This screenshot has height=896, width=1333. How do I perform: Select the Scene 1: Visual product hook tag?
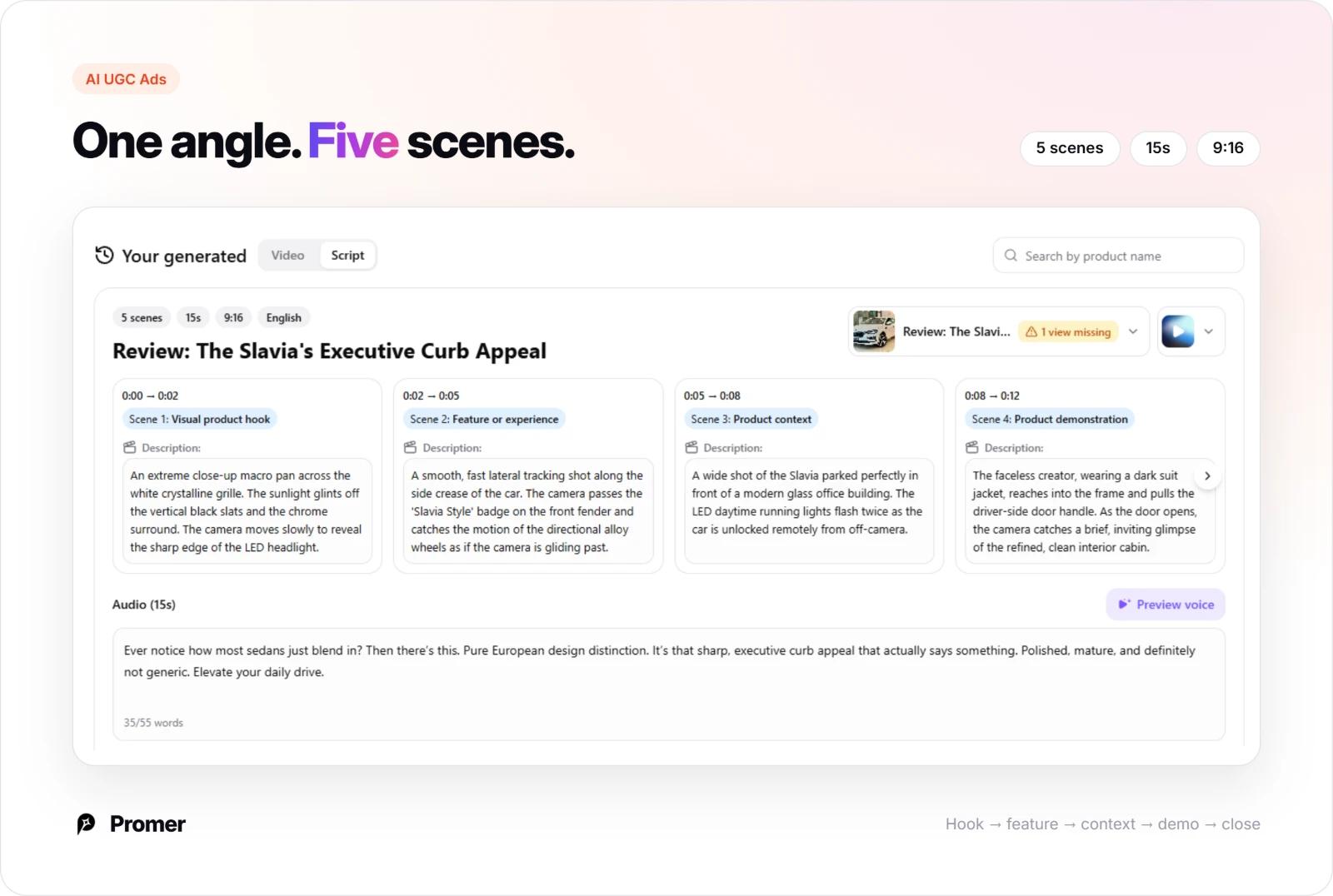[200, 419]
